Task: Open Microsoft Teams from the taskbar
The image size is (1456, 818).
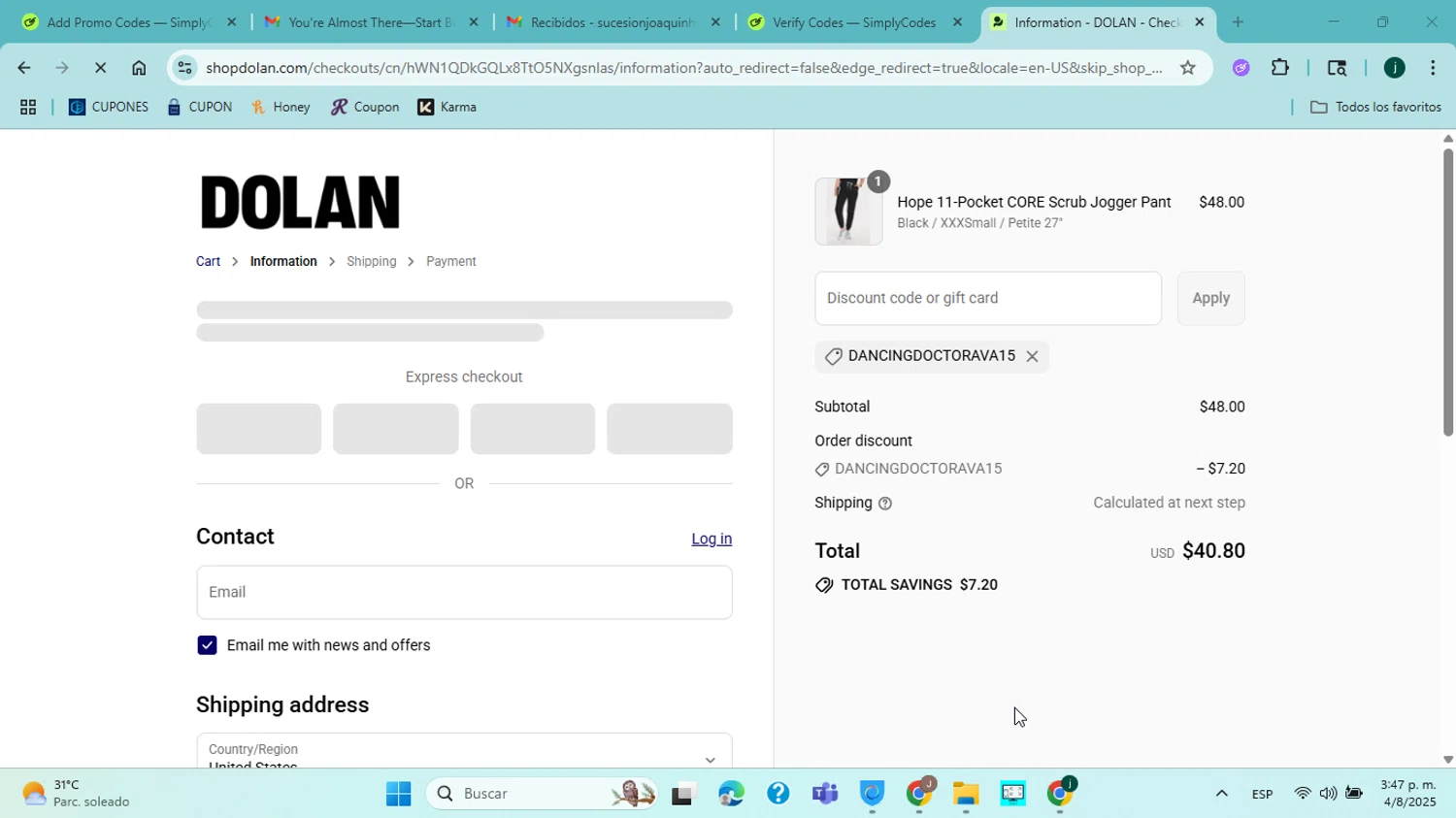Action: click(825, 794)
